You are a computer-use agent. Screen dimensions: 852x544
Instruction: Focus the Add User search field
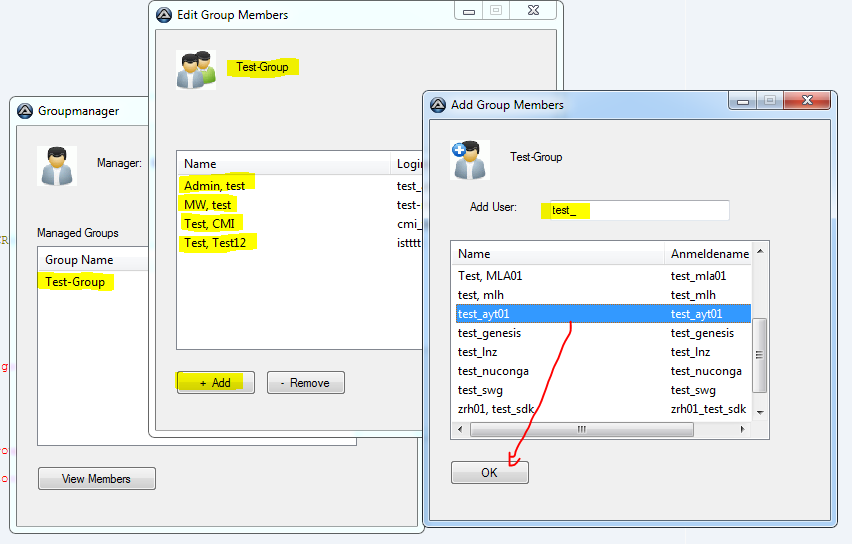pyautogui.click(x=635, y=210)
